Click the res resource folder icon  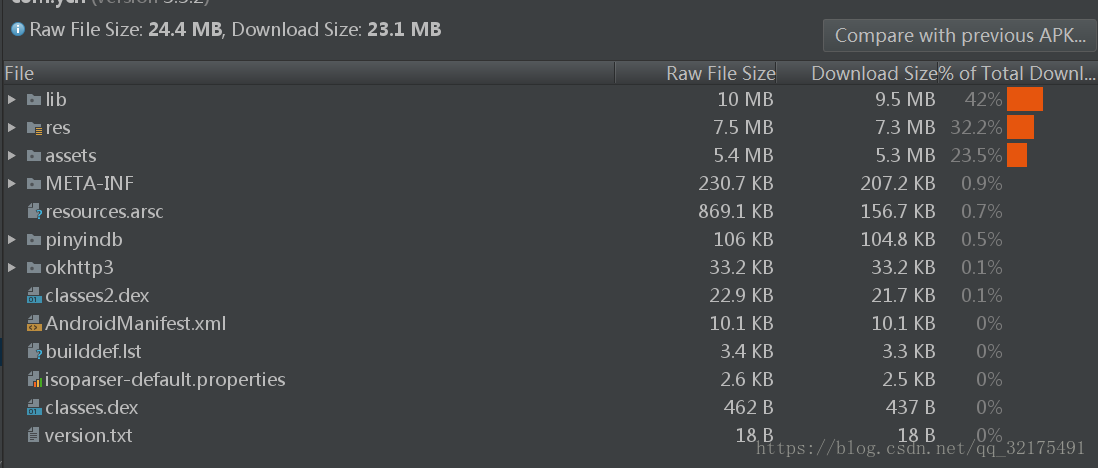pos(34,128)
